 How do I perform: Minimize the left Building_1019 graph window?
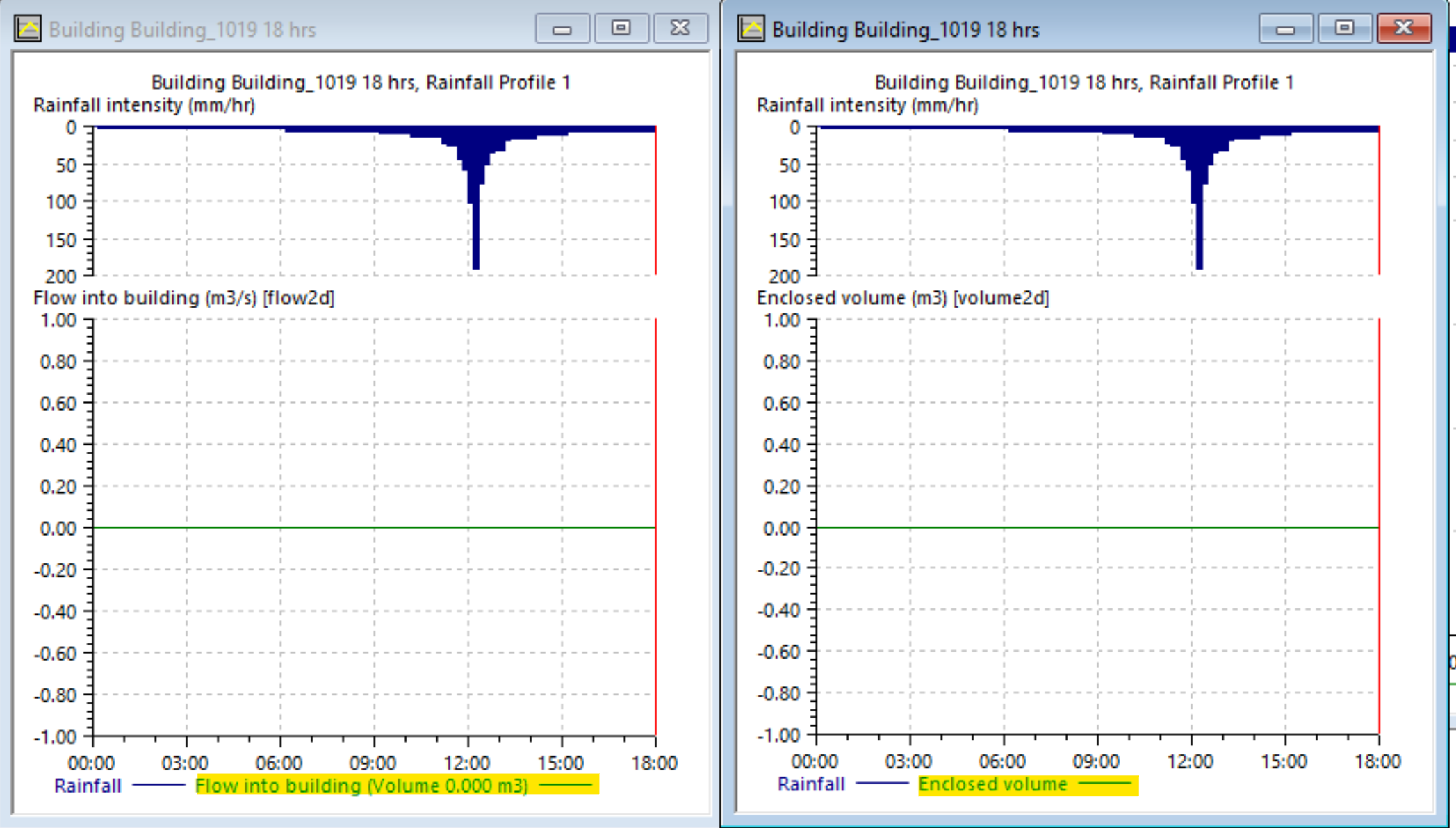pos(562,29)
